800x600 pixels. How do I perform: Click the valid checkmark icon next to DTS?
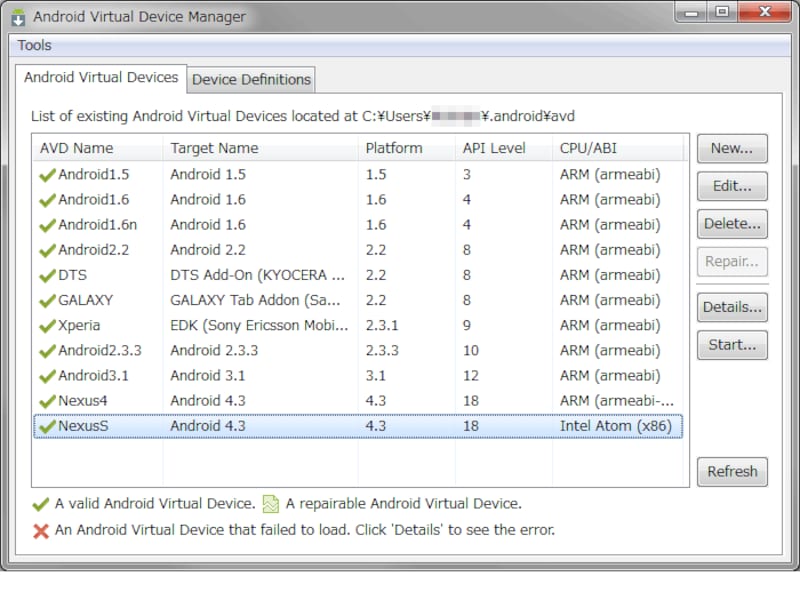(x=47, y=276)
